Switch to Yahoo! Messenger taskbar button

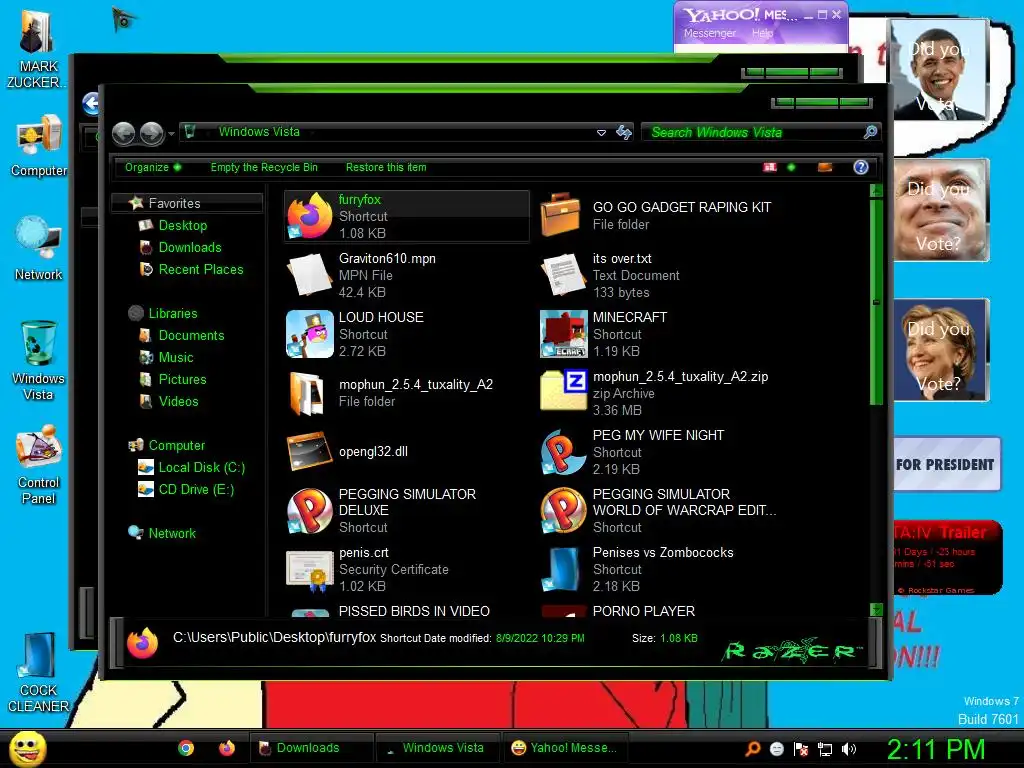pyautogui.click(x=564, y=748)
